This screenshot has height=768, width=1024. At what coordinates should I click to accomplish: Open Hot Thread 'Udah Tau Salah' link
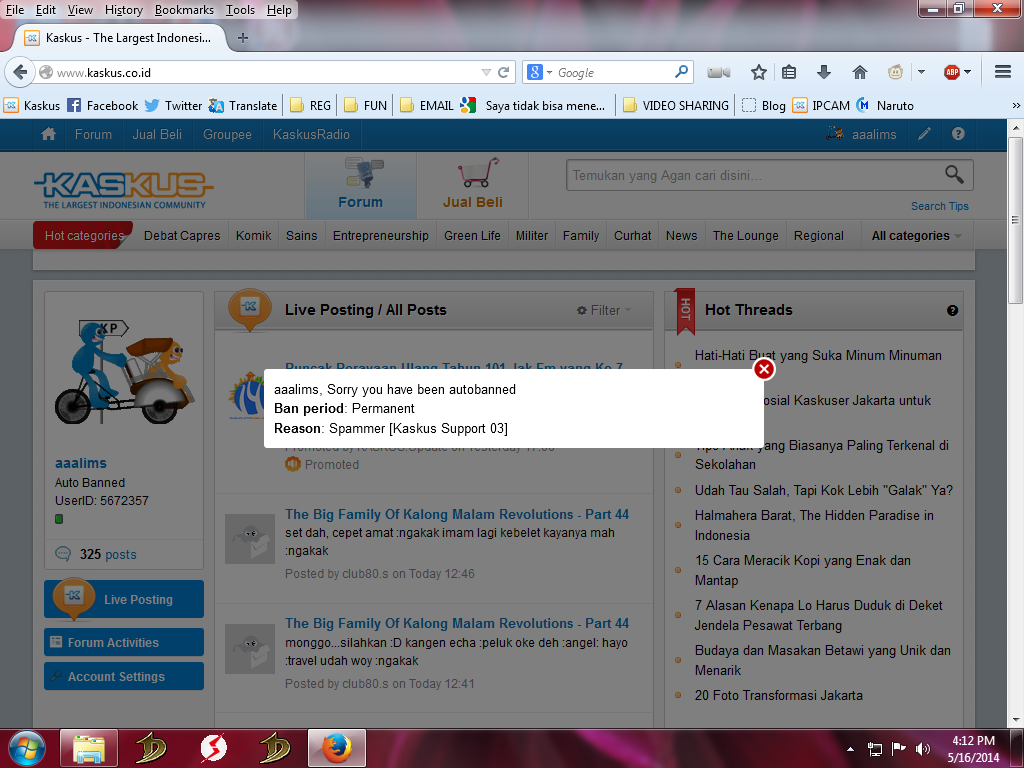click(x=824, y=490)
